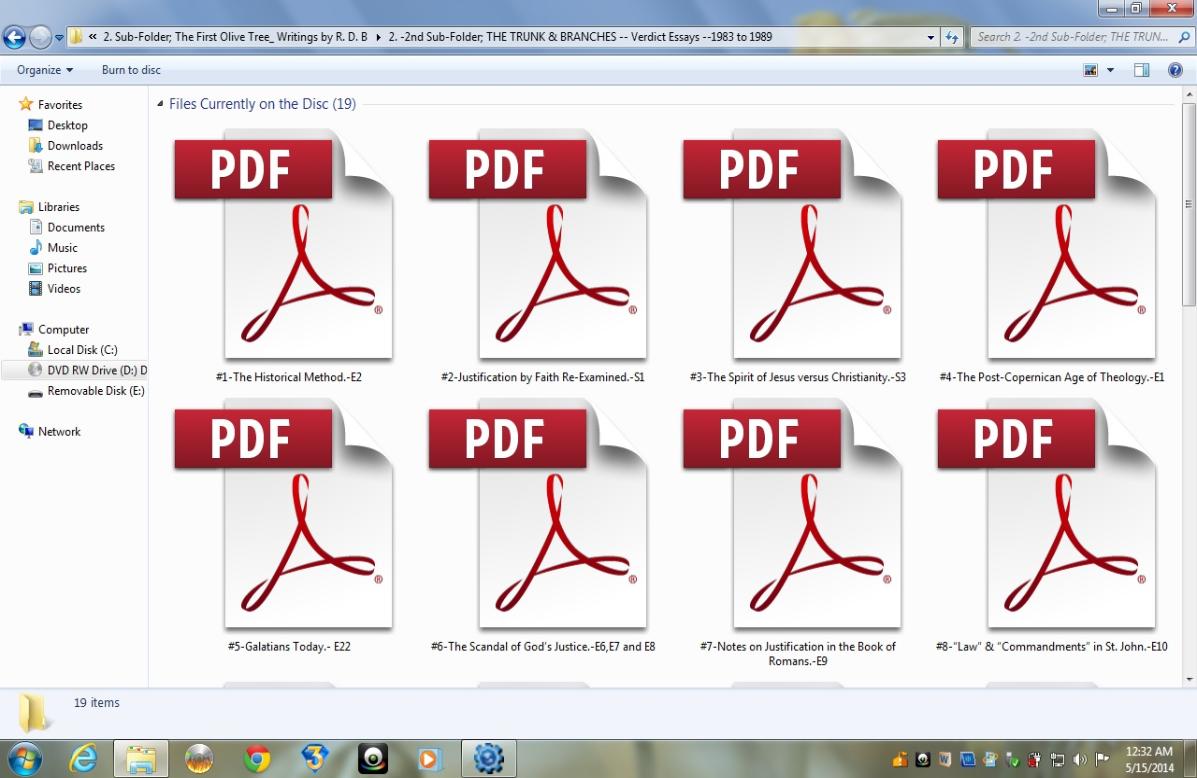Open the address bar history dropdown

pos(931,37)
